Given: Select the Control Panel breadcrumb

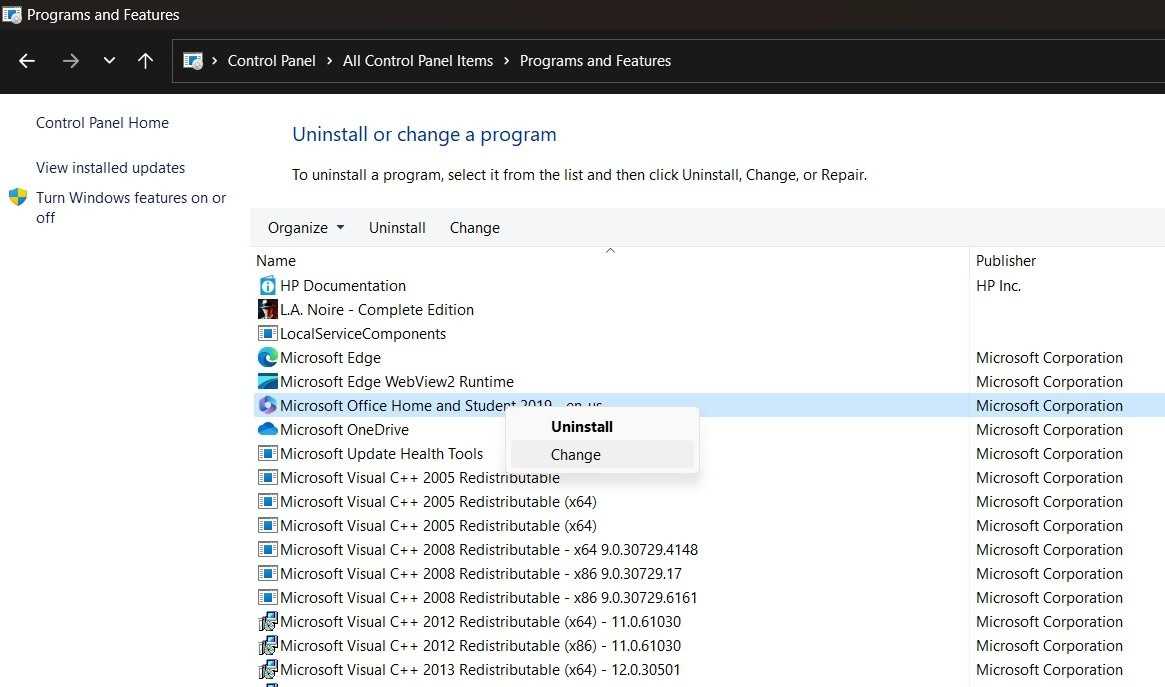Looking at the screenshot, I should (x=271, y=61).
